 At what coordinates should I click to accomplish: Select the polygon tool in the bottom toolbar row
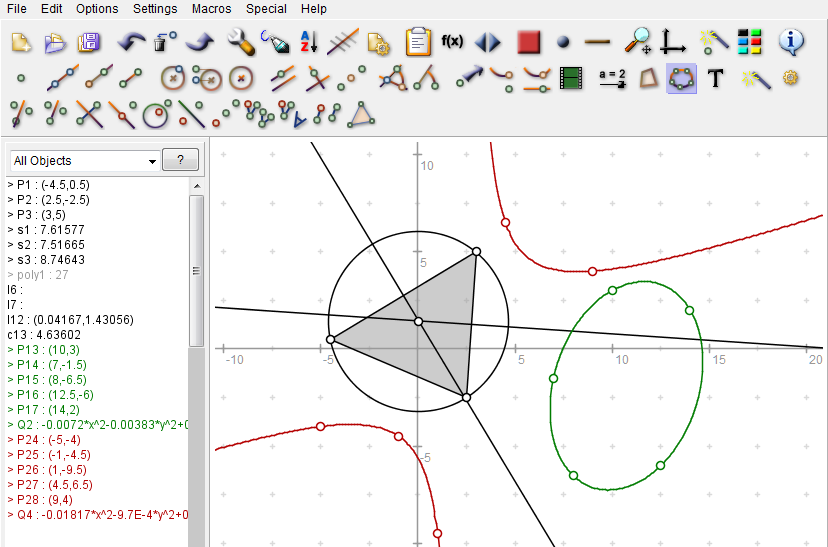(361, 115)
